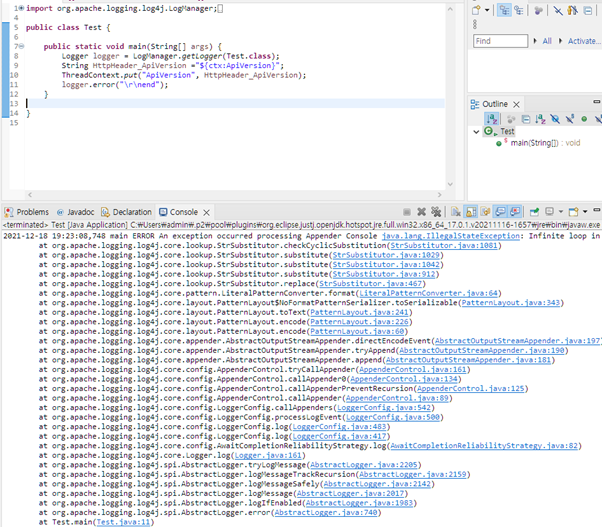Click the Task List toolbar overflow handle
Screen dimensions: 602x527
tap(475, 25)
